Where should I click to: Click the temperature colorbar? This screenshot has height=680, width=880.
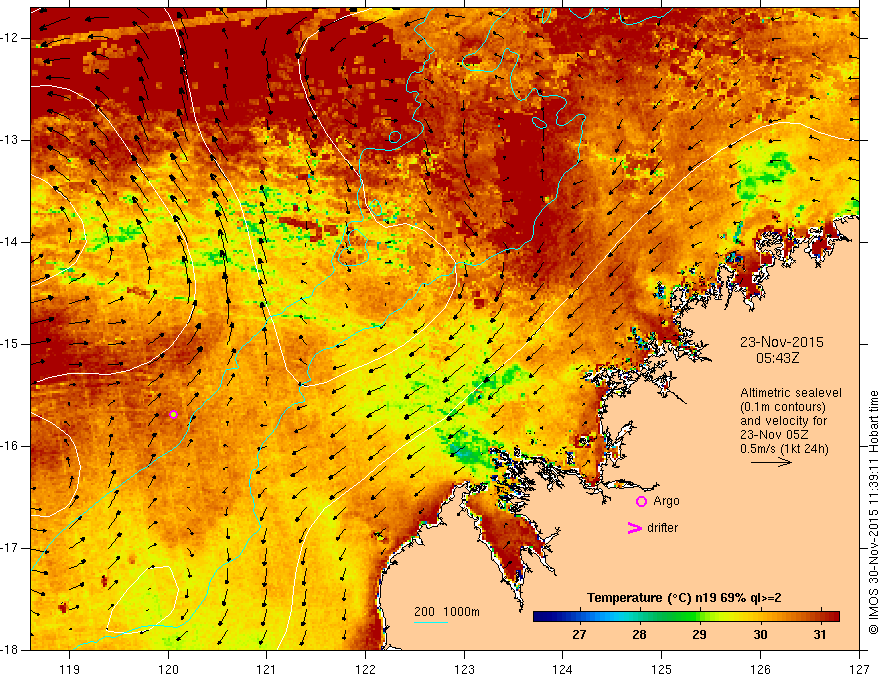pos(686,617)
